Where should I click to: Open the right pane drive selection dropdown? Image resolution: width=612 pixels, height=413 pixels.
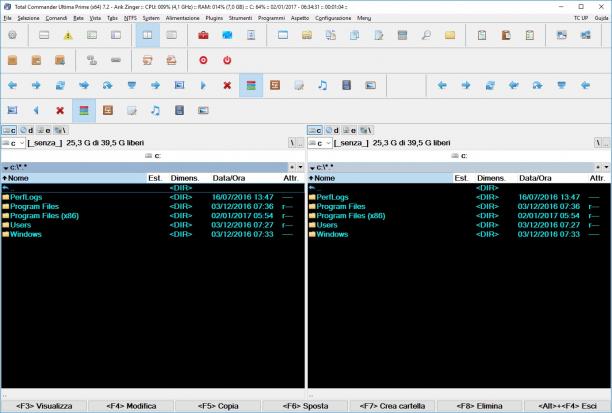pos(320,143)
